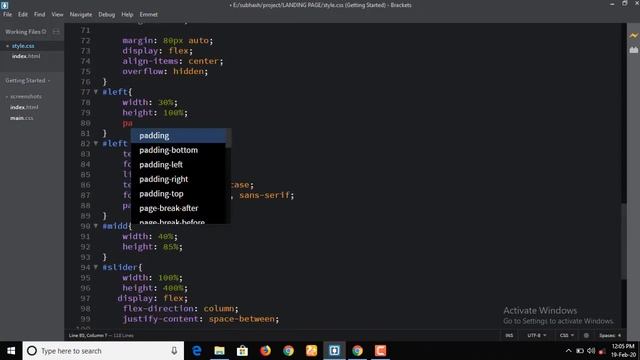This screenshot has width=640, height=360.
Task: Open the Emmet menu
Action: coord(149,14)
